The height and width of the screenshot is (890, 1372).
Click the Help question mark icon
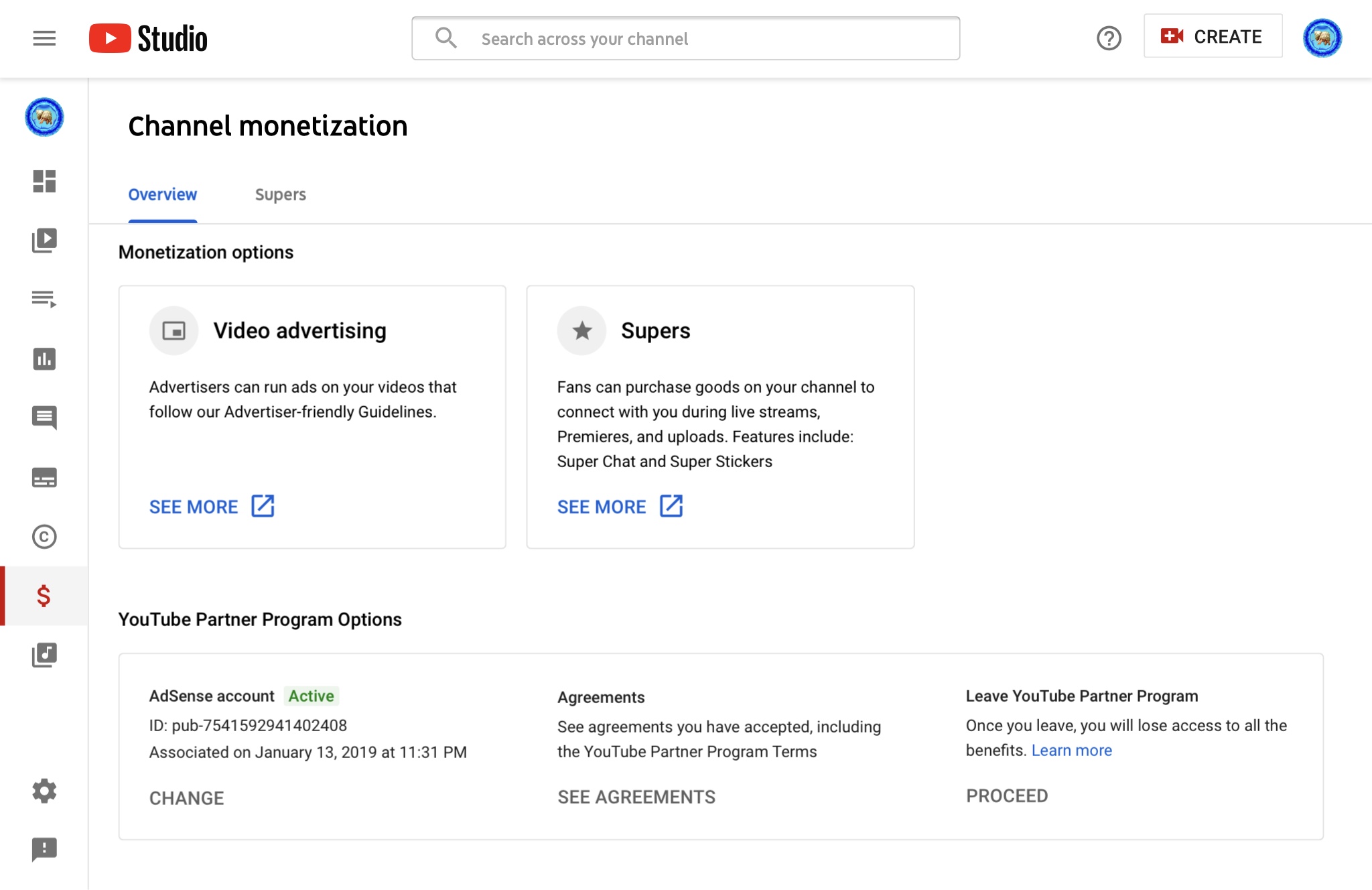(1109, 38)
